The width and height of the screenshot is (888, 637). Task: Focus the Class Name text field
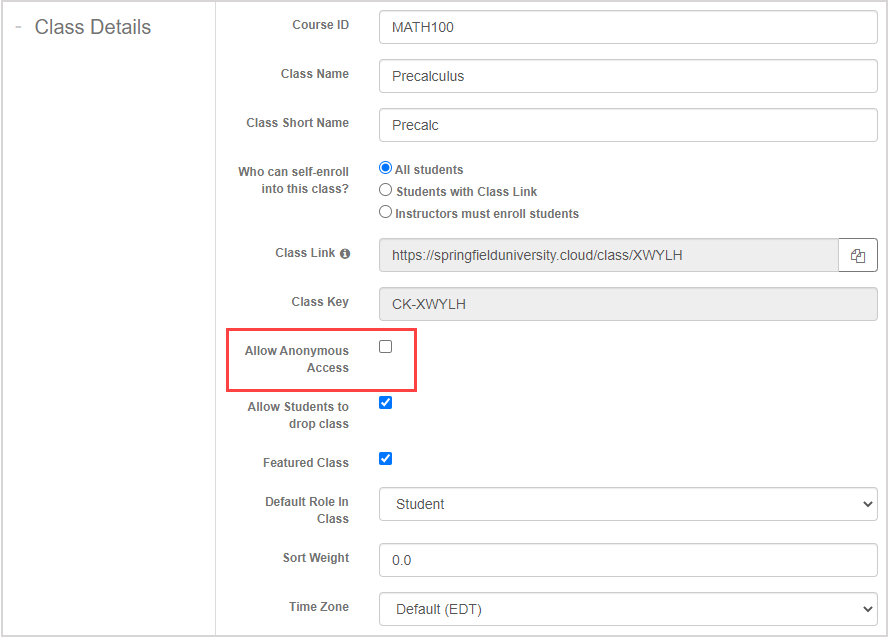[x=627, y=76]
